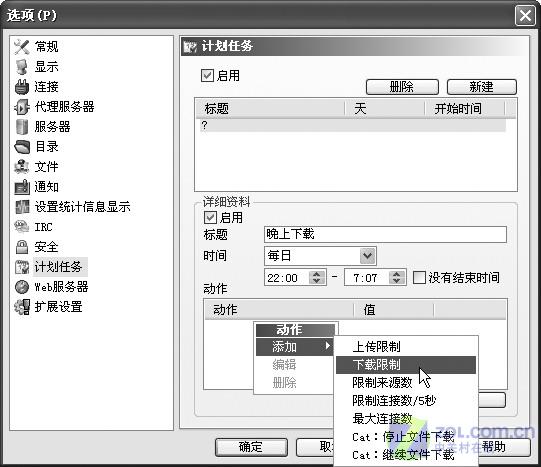Viewport: 541px width, 467px height.
Task: Click the 计划任务 scheduler icon in sidebar
Action: tap(22, 267)
